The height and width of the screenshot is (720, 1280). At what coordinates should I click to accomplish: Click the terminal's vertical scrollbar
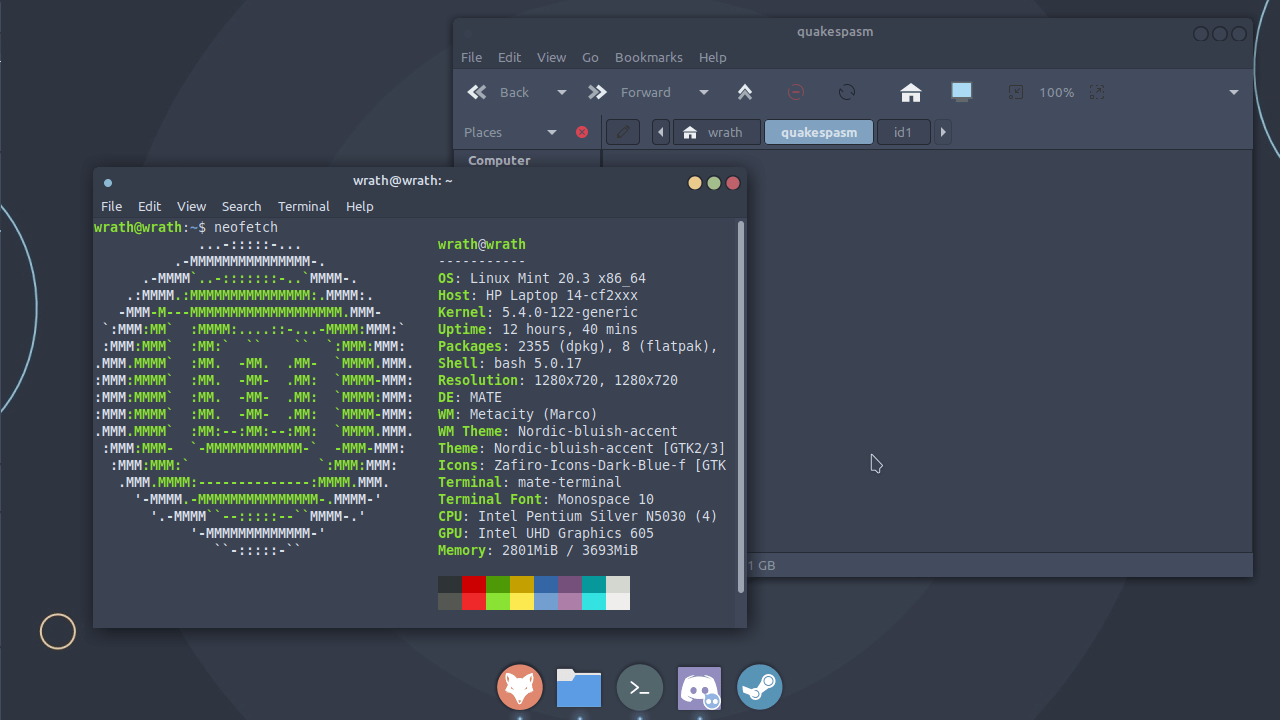(741, 408)
